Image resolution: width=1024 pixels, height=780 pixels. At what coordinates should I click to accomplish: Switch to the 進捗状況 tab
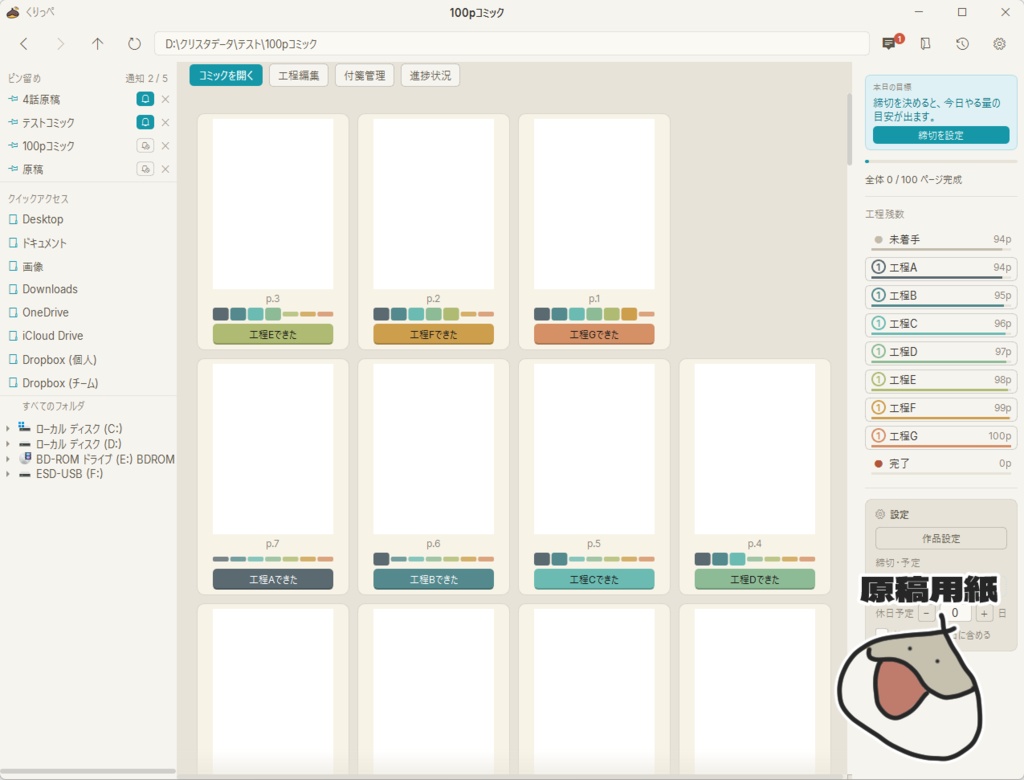click(x=430, y=75)
